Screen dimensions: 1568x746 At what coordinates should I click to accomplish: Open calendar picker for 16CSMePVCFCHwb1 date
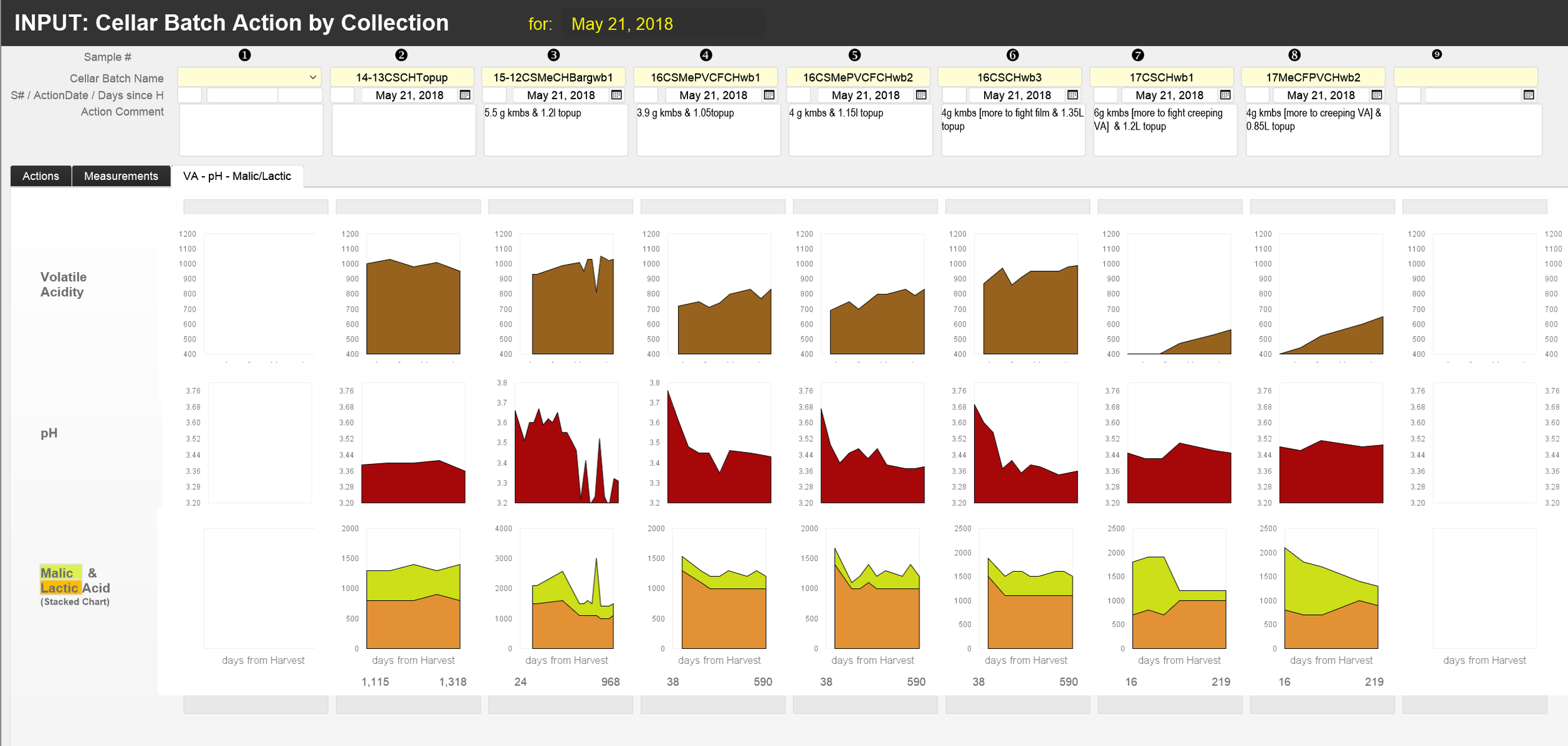(769, 95)
